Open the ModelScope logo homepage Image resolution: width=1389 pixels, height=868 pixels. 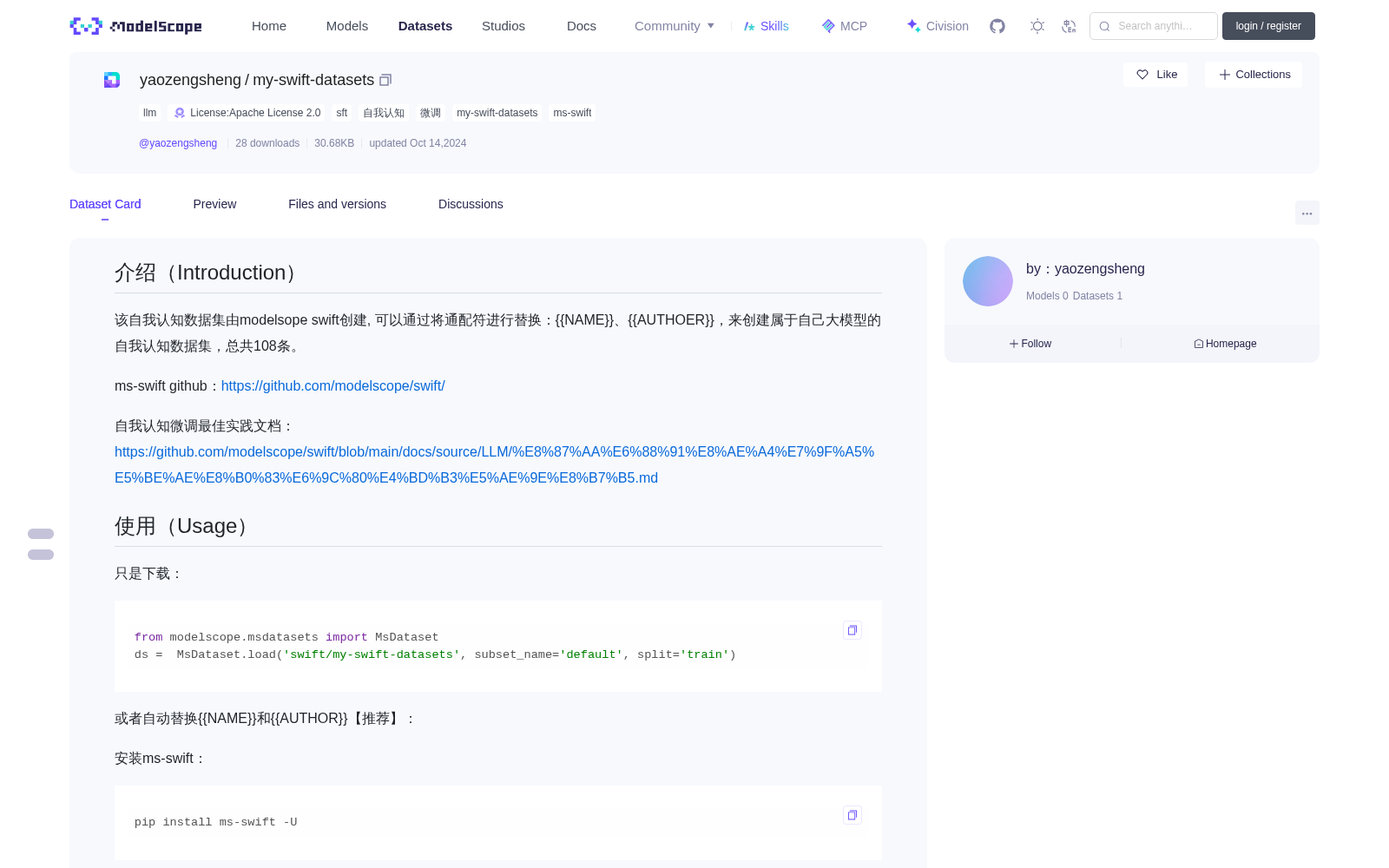[x=135, y=26]
